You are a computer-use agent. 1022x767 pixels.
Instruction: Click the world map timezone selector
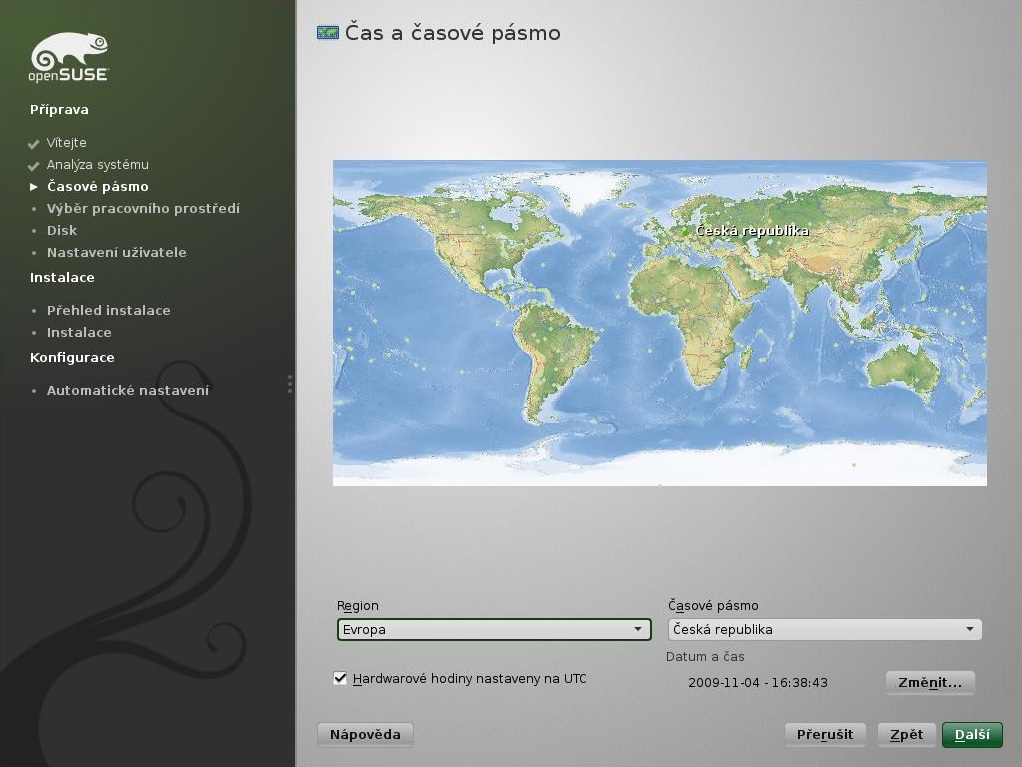point(660,323)
